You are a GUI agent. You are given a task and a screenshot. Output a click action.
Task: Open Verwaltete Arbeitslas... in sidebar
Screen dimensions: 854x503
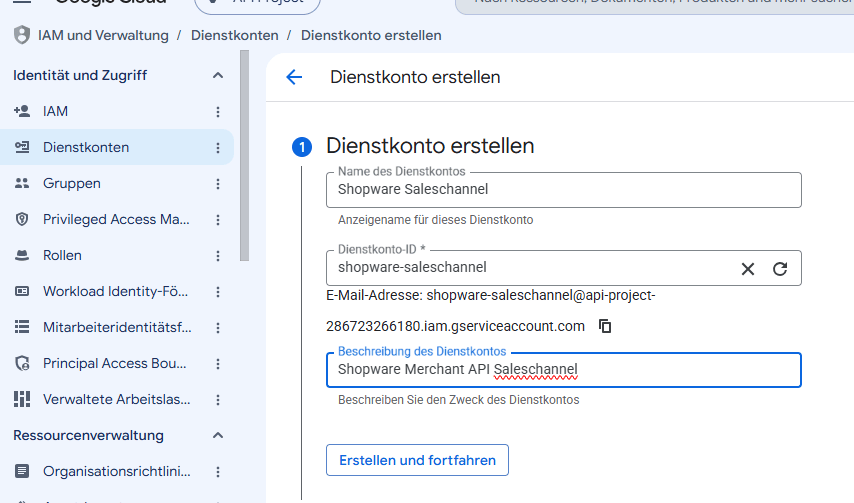(117, 399)
